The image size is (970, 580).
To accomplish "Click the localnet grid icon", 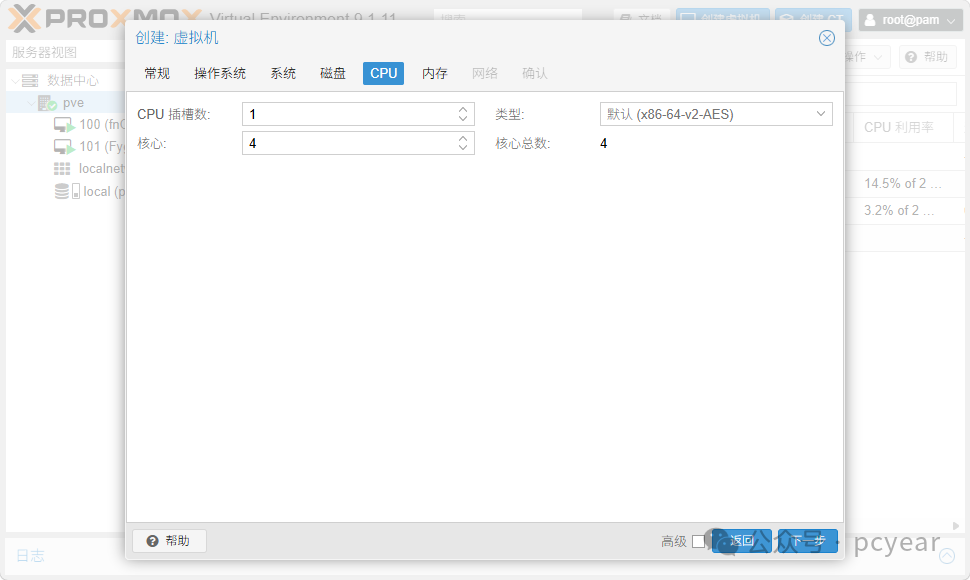I will pyautogui.click(x=62, y=168).
